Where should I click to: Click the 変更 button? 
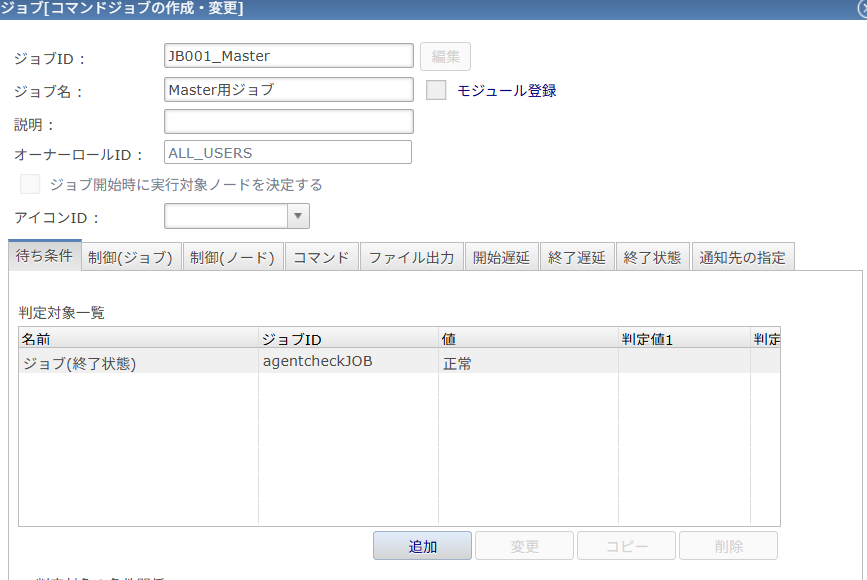click(x=524, y=546)
